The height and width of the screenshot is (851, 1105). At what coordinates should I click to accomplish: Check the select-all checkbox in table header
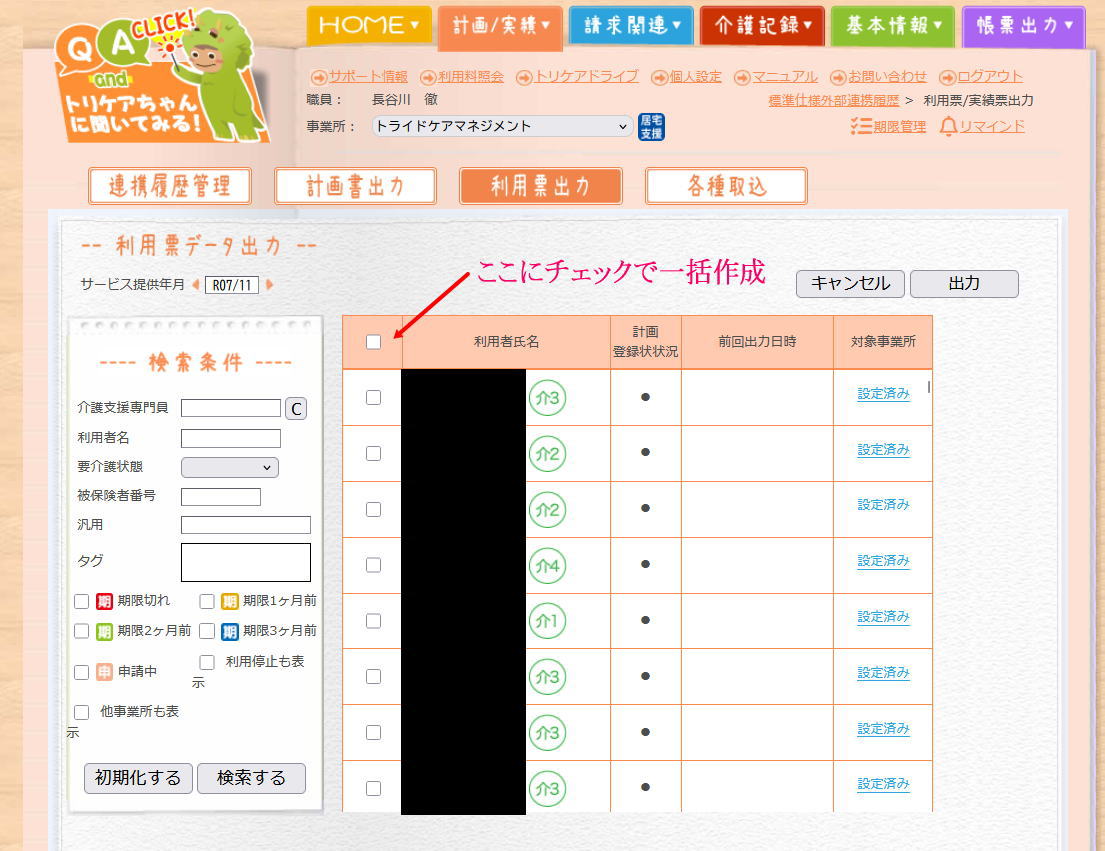point(373,342)
